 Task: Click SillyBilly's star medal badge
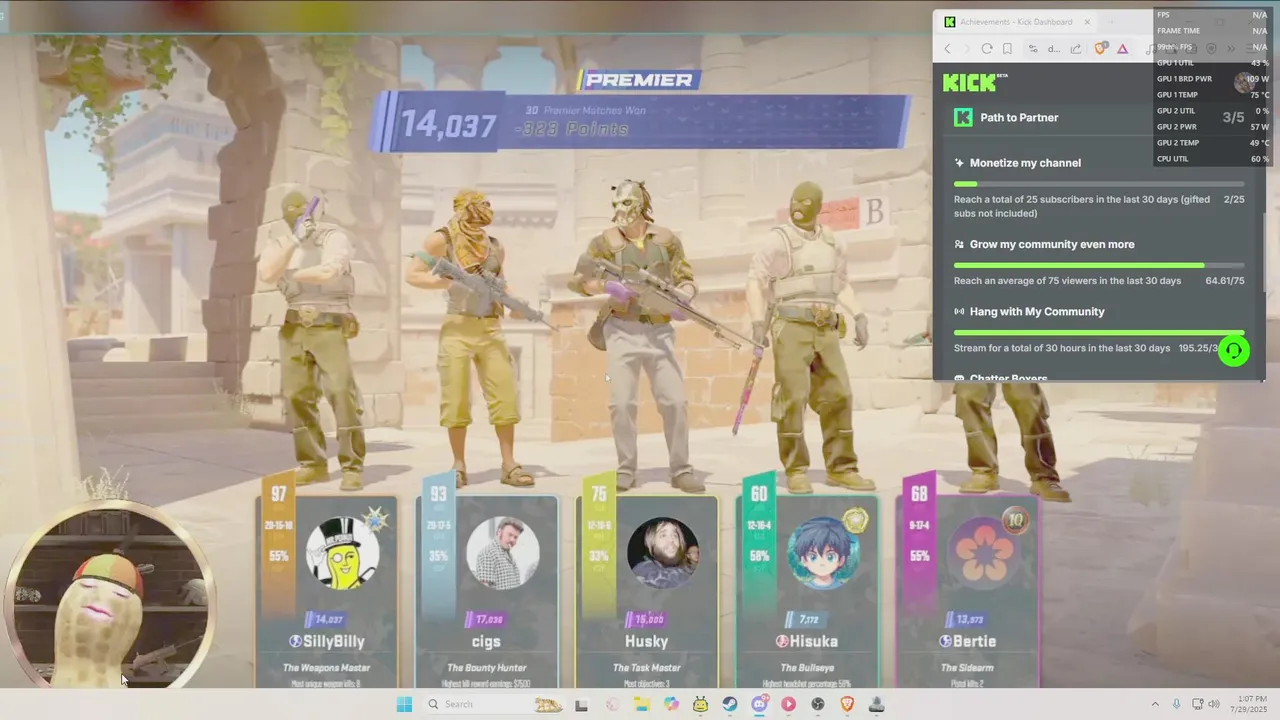[376, 518]
